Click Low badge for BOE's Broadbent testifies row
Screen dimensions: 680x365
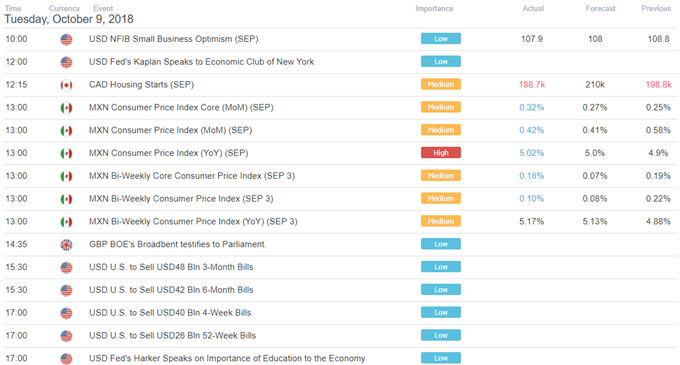[441, 244]
